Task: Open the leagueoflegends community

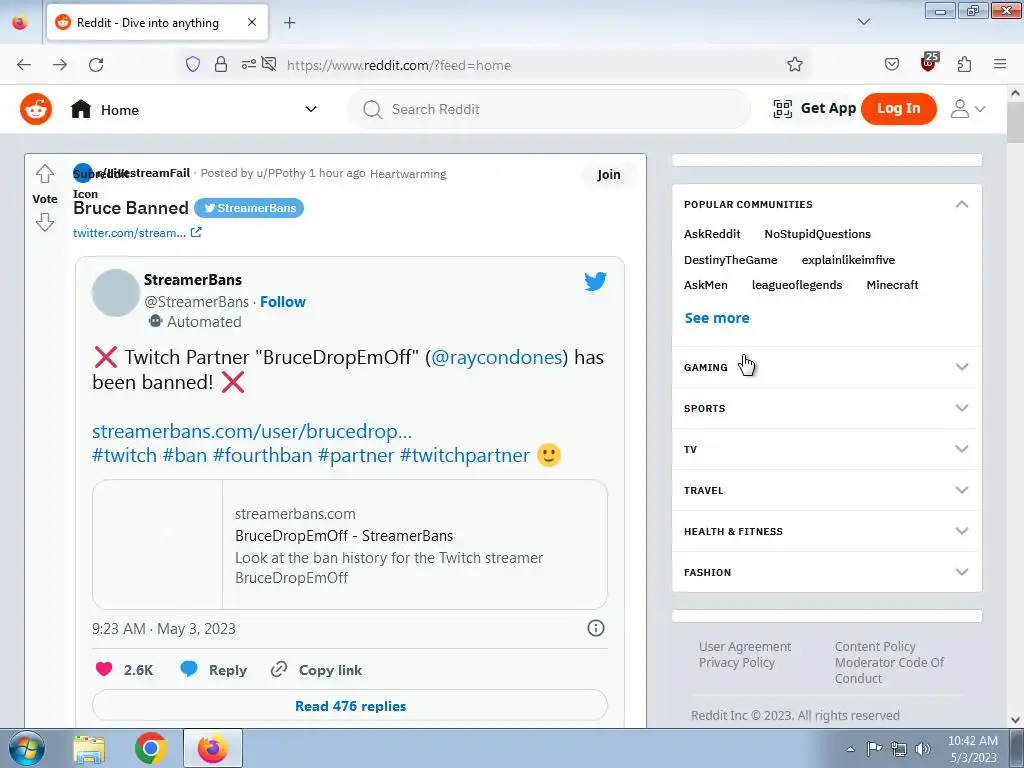Action: tap(797, 285)
